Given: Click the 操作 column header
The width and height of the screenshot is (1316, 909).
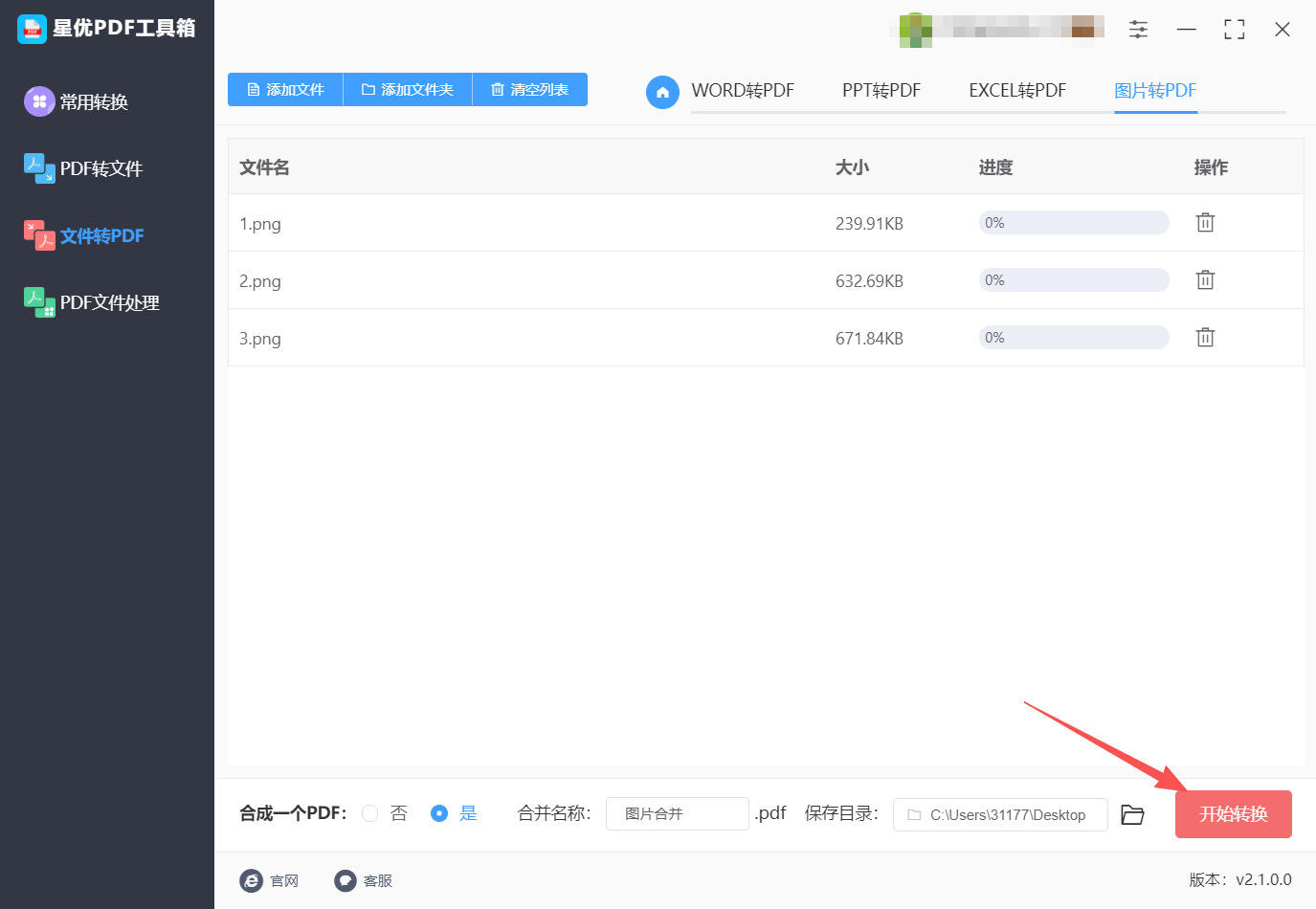Looking at the screenshot, I should coord(1211,167).
